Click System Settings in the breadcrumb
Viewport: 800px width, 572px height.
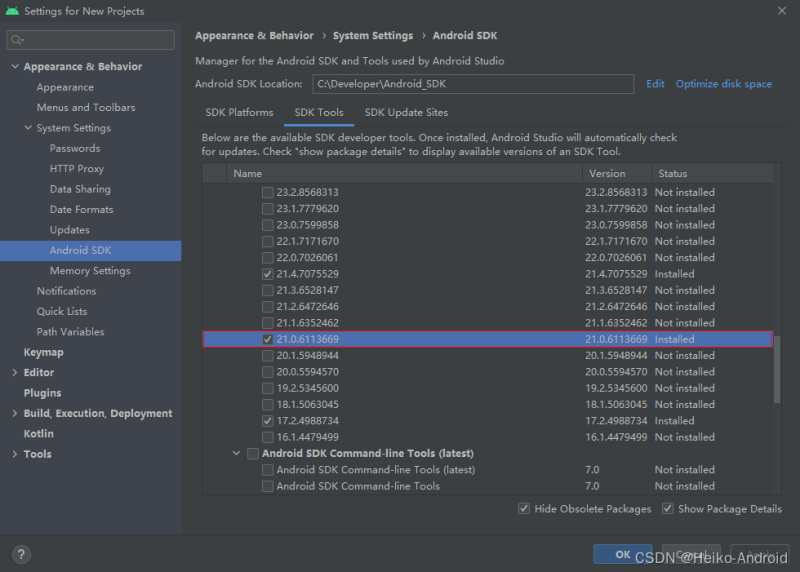pos(373,36)
